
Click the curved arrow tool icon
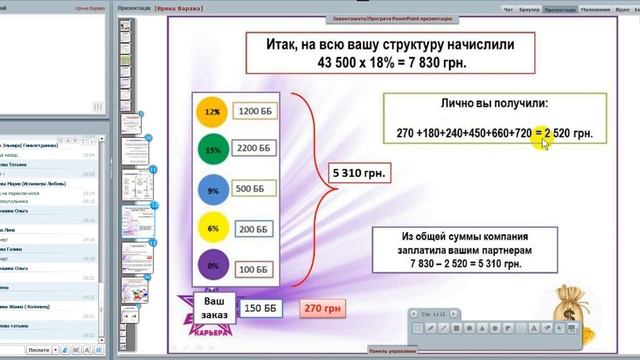tap(508, 328)
